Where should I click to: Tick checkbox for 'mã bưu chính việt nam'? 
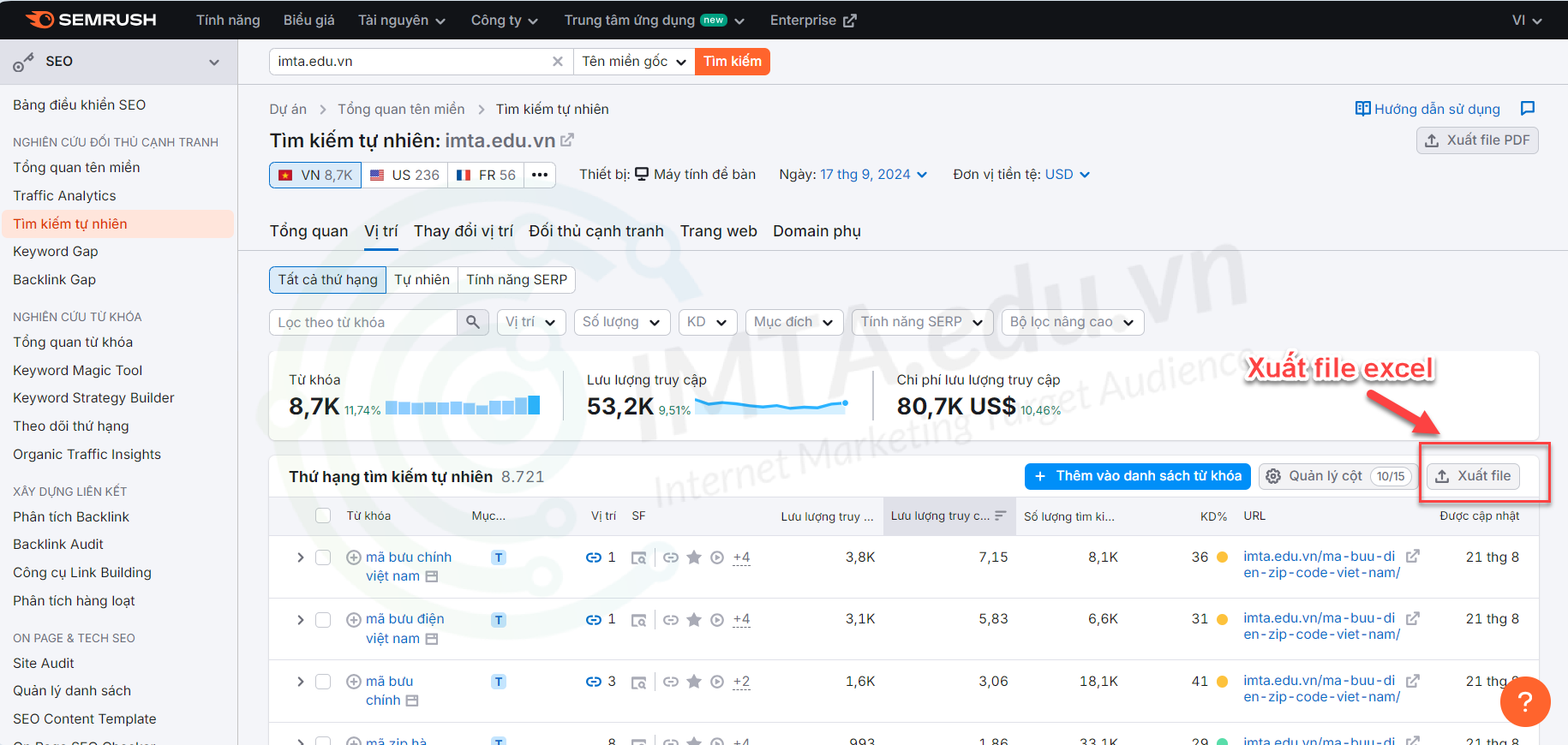323,557
